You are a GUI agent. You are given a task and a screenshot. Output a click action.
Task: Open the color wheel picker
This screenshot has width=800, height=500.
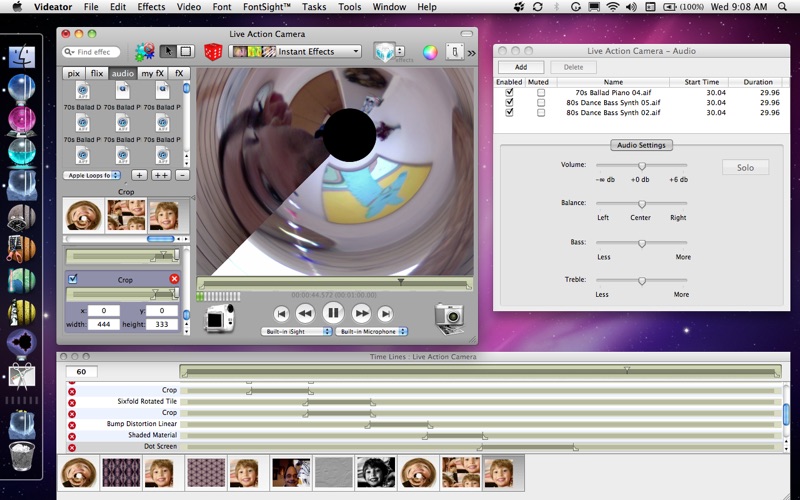click(x=430, y=52)
